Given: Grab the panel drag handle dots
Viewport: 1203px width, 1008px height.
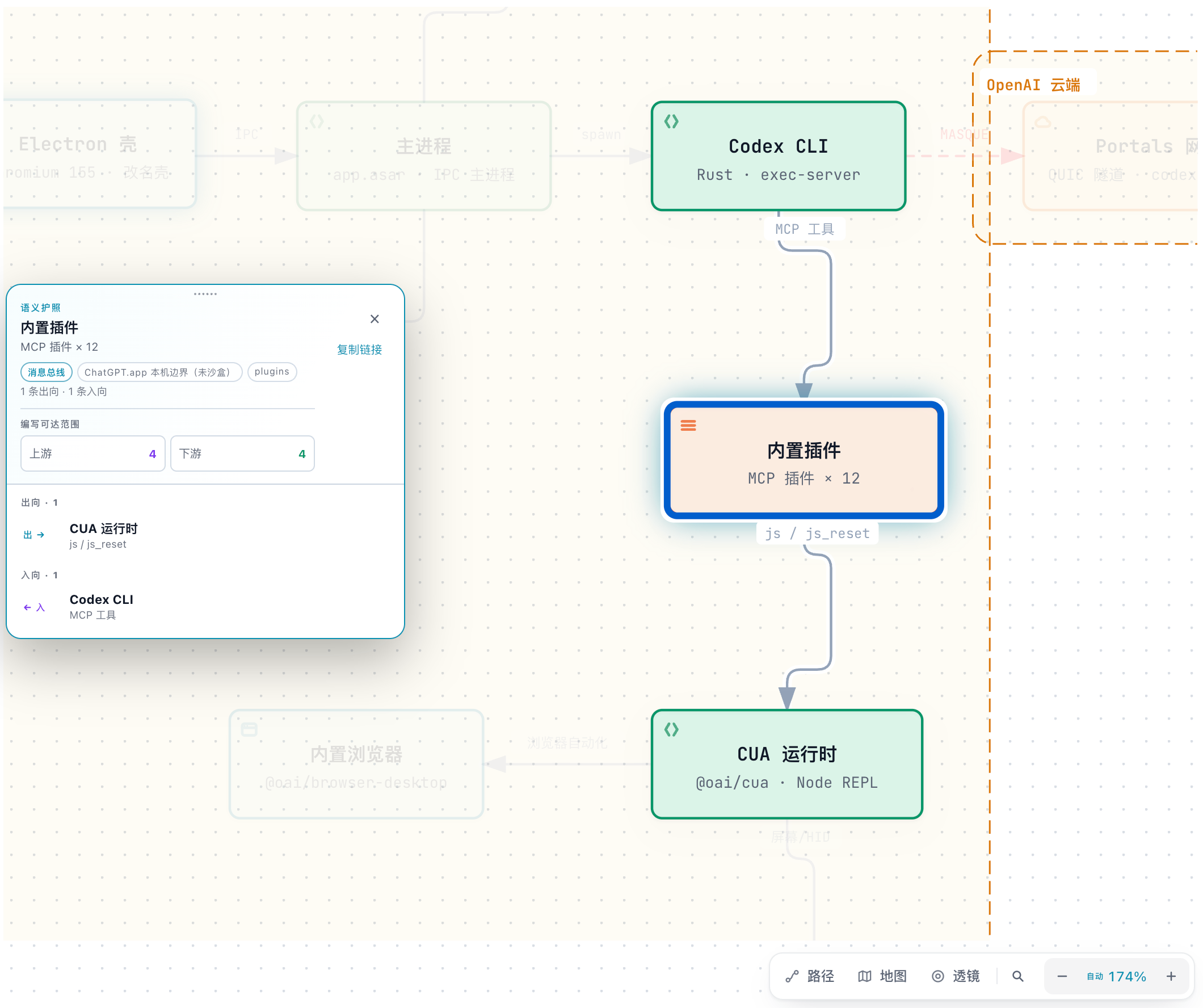Looking at the screenshot, I should (x=205, y=294).
